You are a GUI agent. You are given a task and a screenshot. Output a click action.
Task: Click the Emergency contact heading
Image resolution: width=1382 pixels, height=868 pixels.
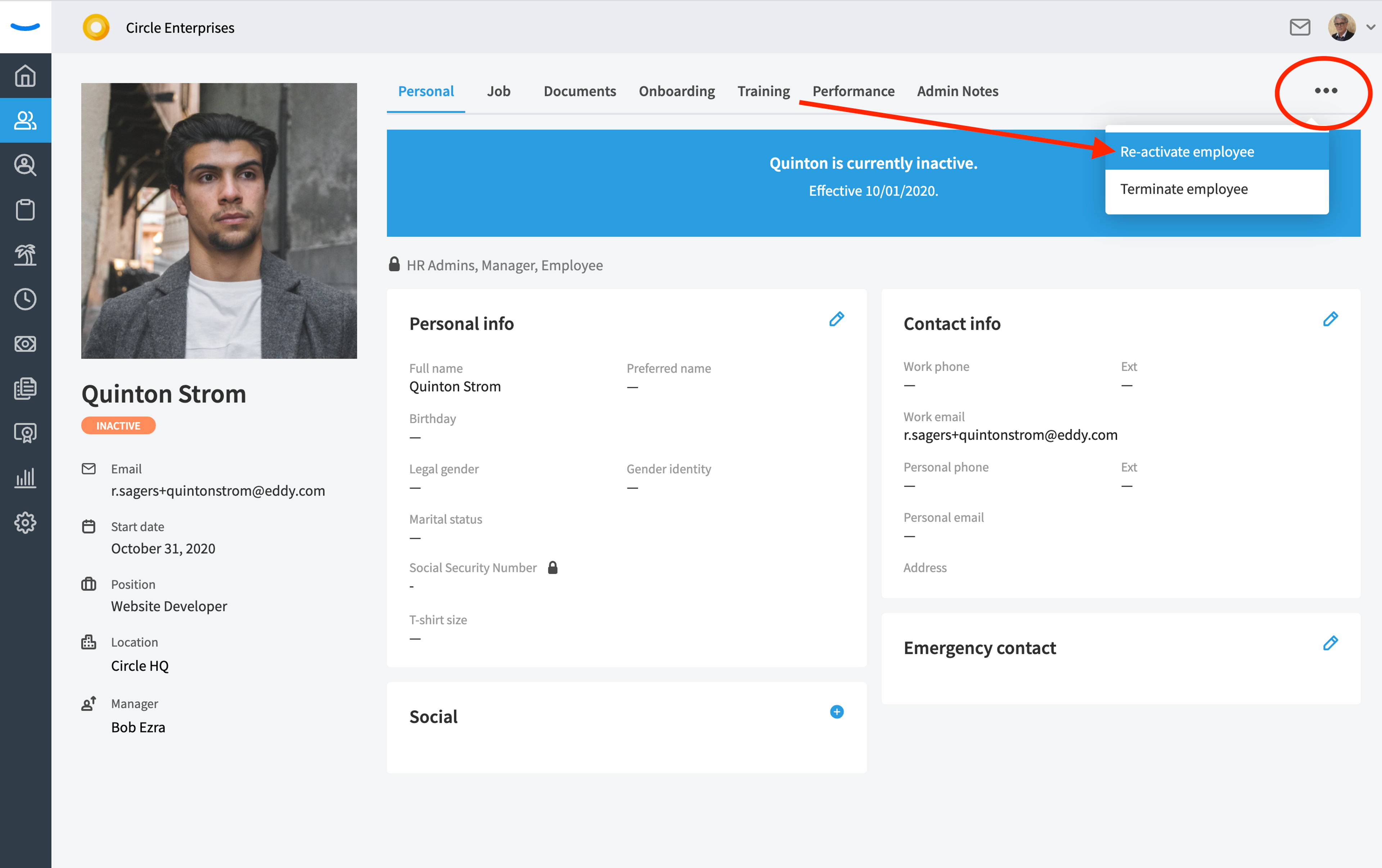coord(980,648)
